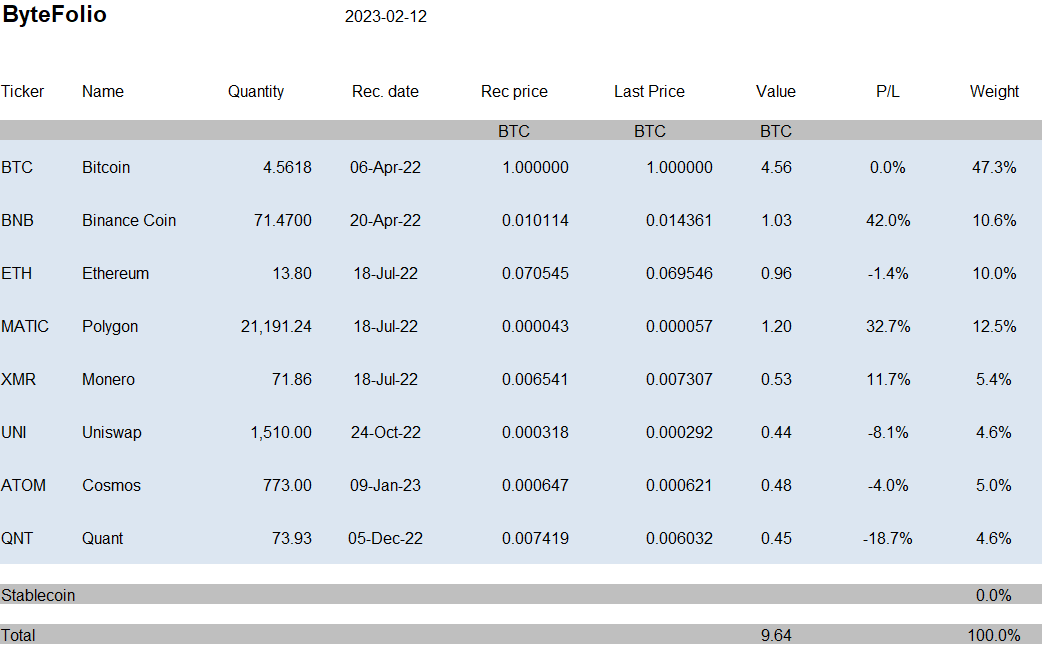Click the Last Price column header
This screenshot has width=1042, height=645.
pos(649,91)
